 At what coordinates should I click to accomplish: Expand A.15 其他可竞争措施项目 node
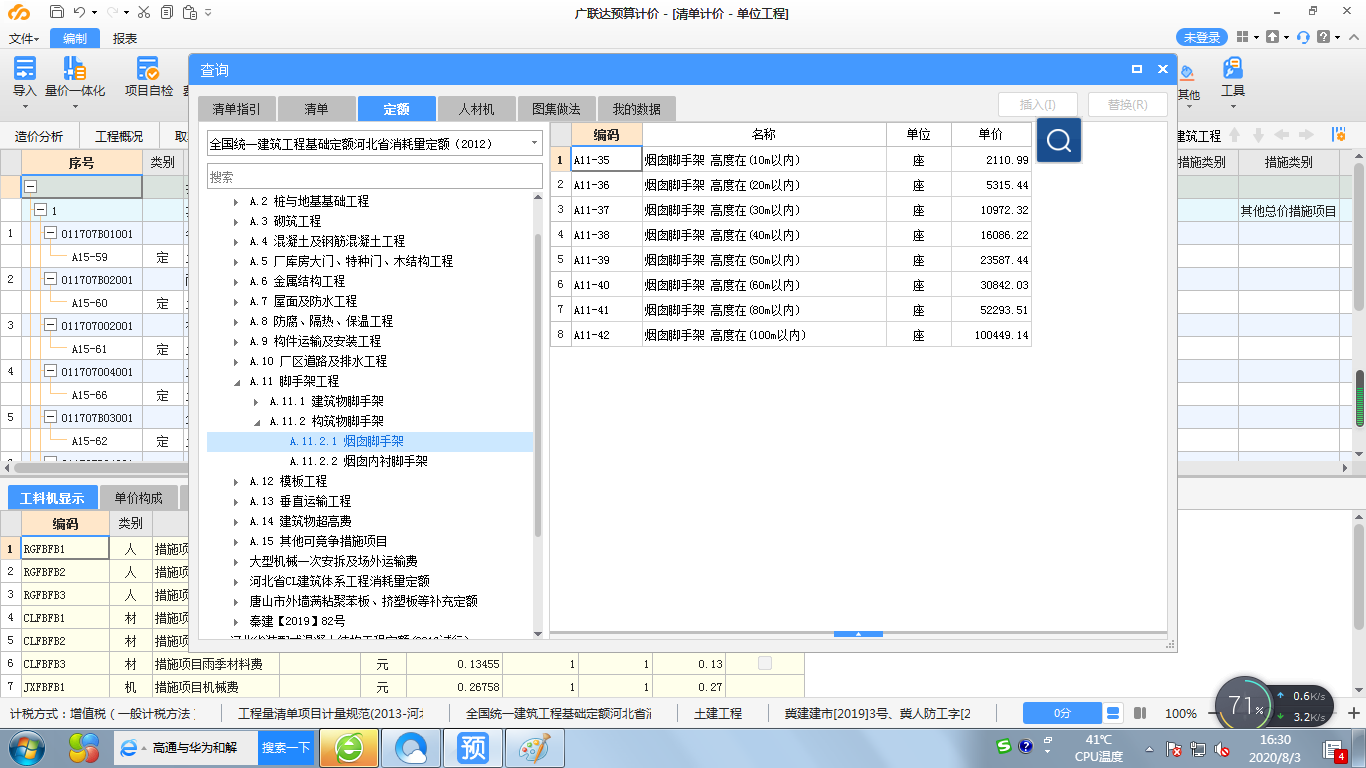click(236, 541)
